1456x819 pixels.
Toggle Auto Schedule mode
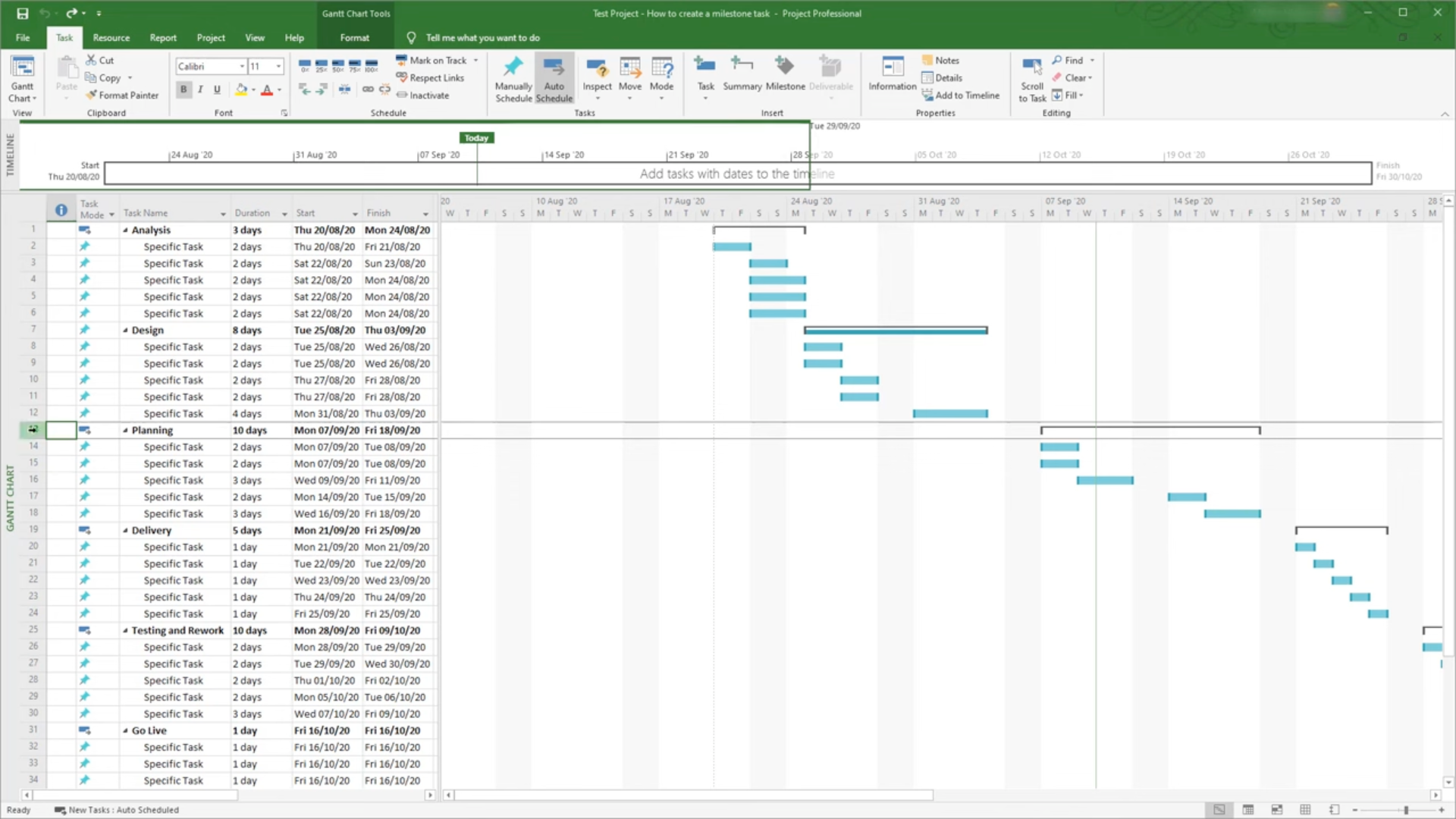pos(554,74)
